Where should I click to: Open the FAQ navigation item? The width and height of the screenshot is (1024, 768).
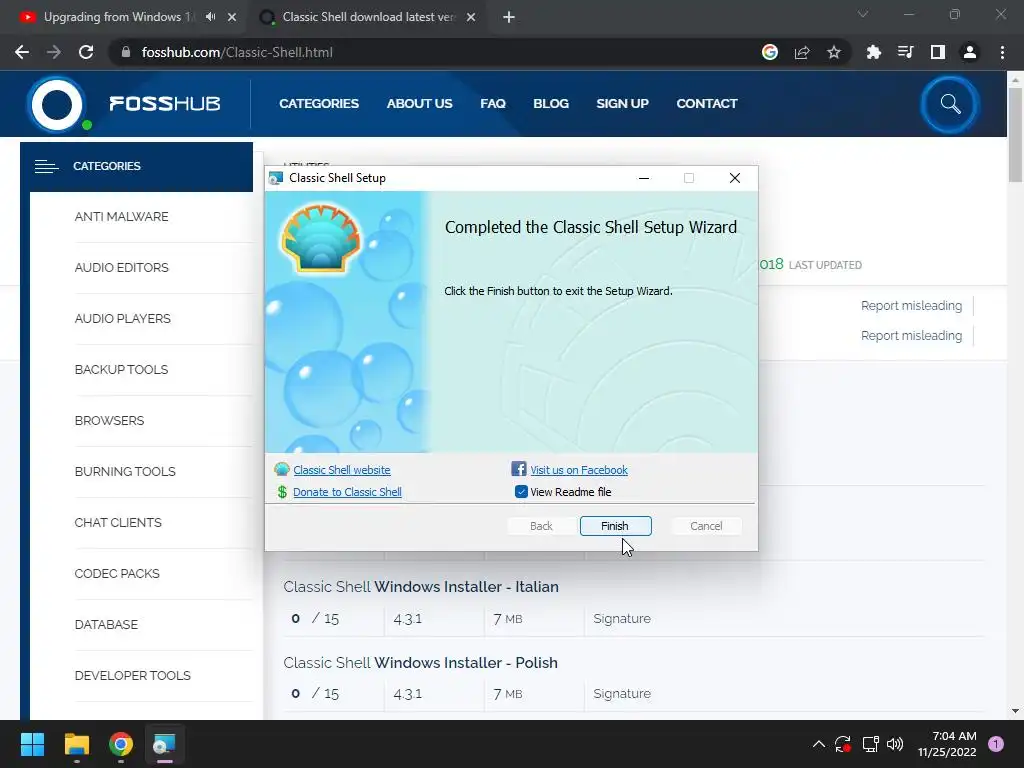coord(493,103)
